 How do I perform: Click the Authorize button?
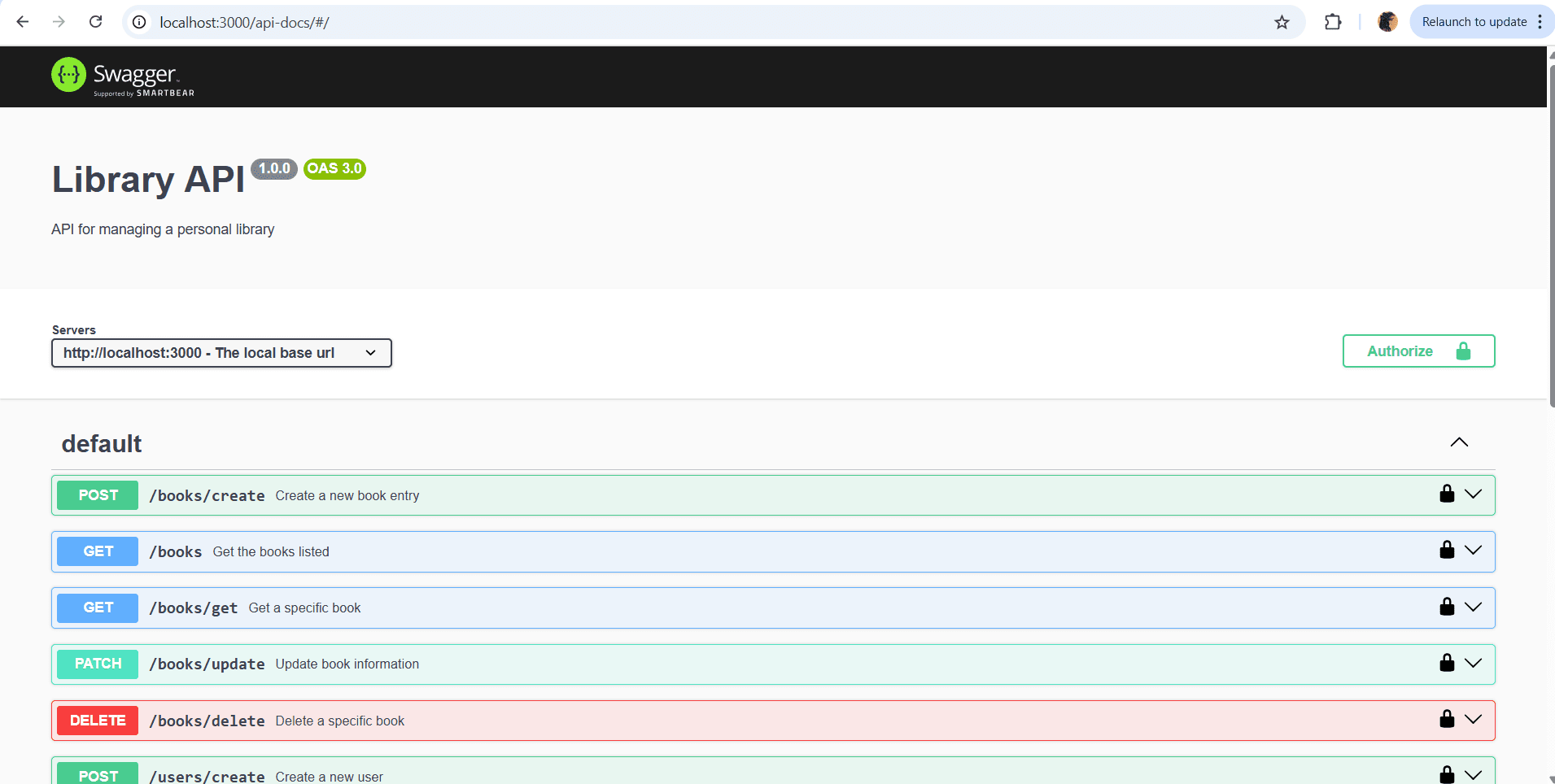[x=1418, y=351]
